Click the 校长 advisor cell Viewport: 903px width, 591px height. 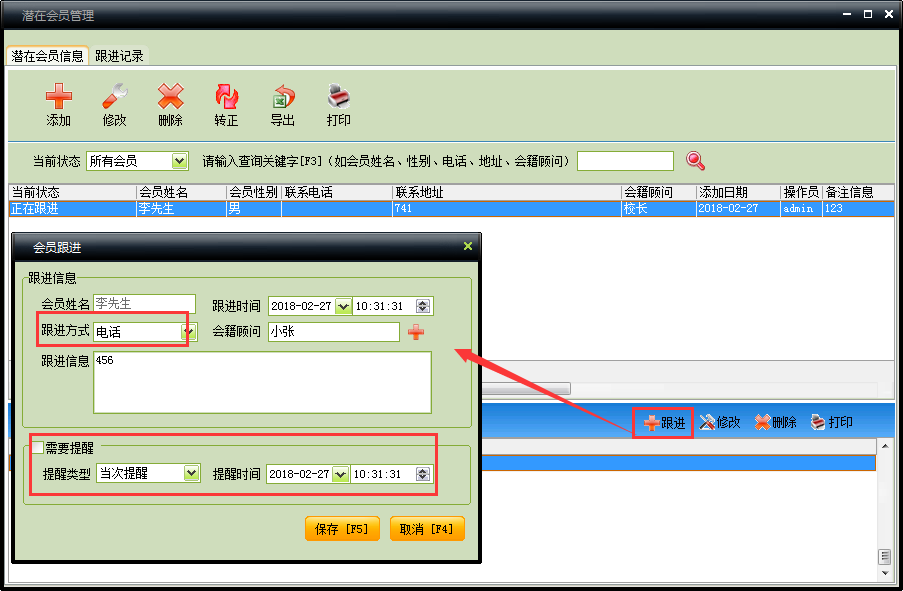659,209
